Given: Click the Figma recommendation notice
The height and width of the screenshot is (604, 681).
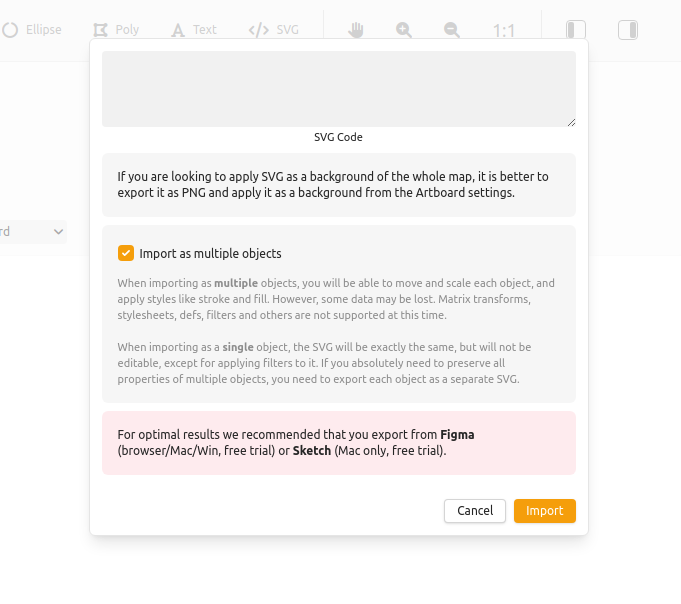Looking at the screenshot, I should pyautogui.click(x=338, y=442).
